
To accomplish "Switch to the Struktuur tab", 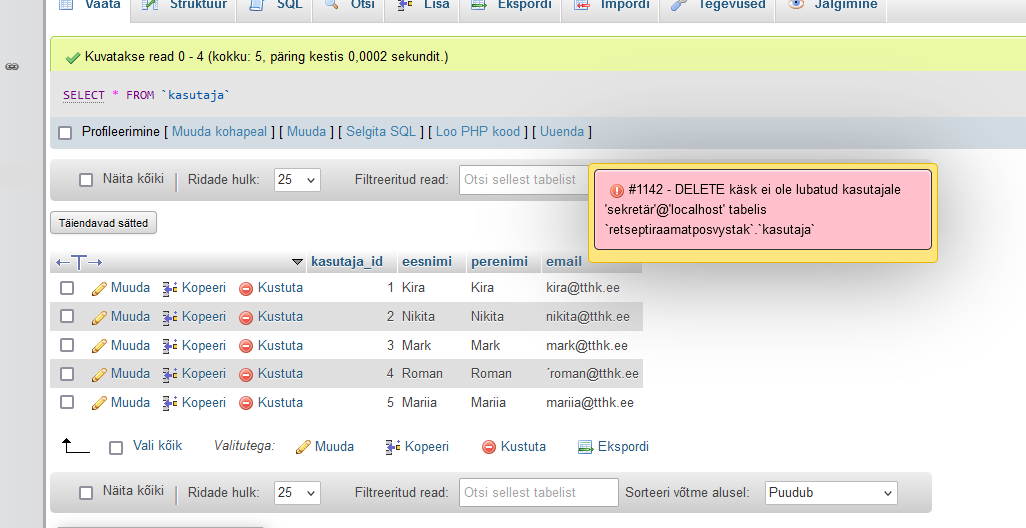I will [185, 5].
